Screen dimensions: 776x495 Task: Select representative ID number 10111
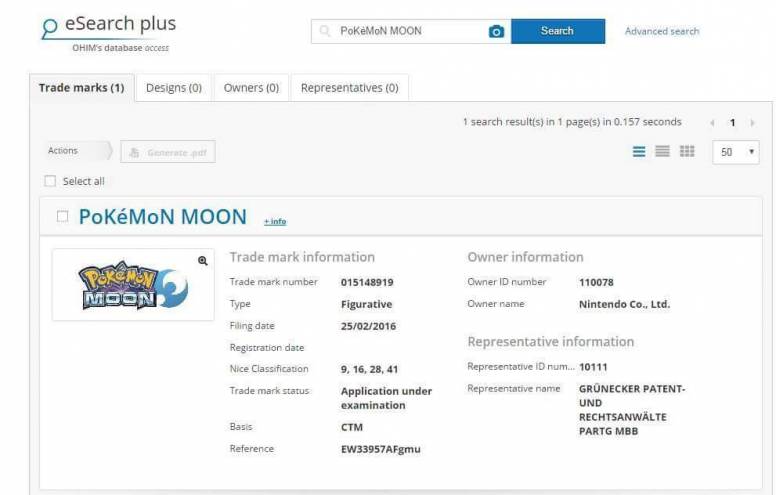point(593,367)
